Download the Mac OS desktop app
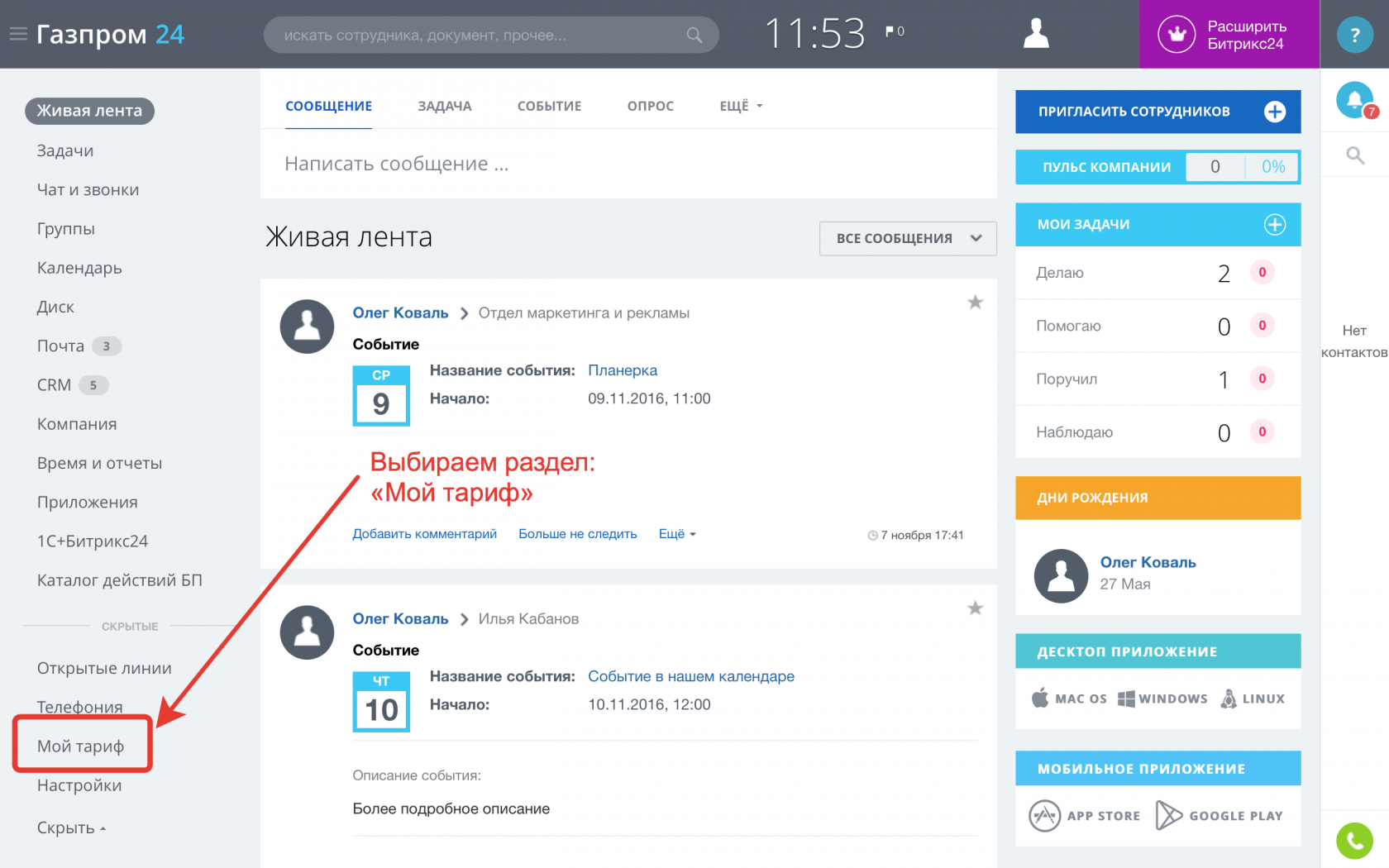1389x868 pixels. tap(1069, 699)
